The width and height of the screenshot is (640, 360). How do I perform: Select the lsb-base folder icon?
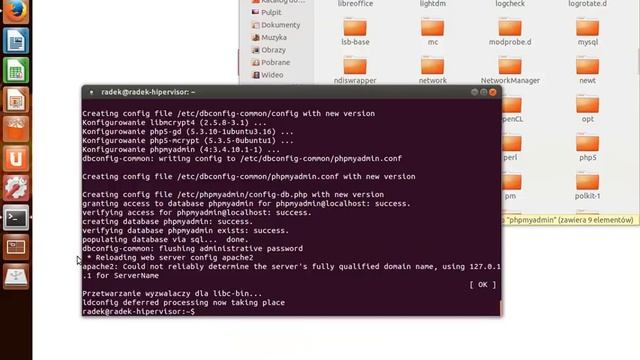coord(355,28)
